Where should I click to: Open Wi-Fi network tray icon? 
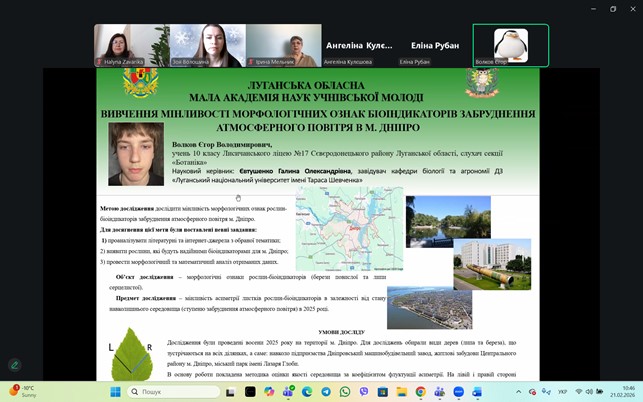pyautogui.click(x=579, y=392)
